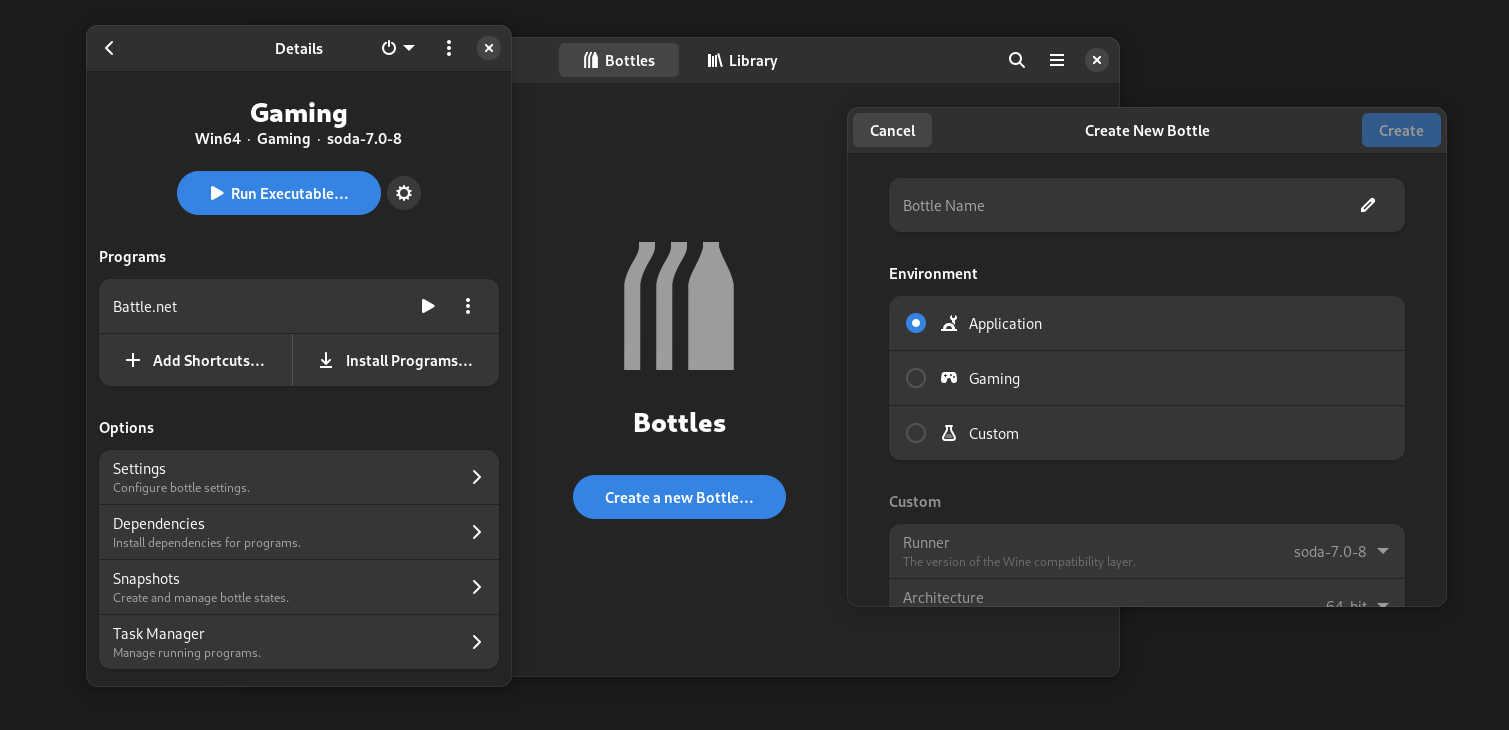This screenshot has height=730, width=1509.
Task: Open the Dependencies row
Action: (x=299, y=532)
